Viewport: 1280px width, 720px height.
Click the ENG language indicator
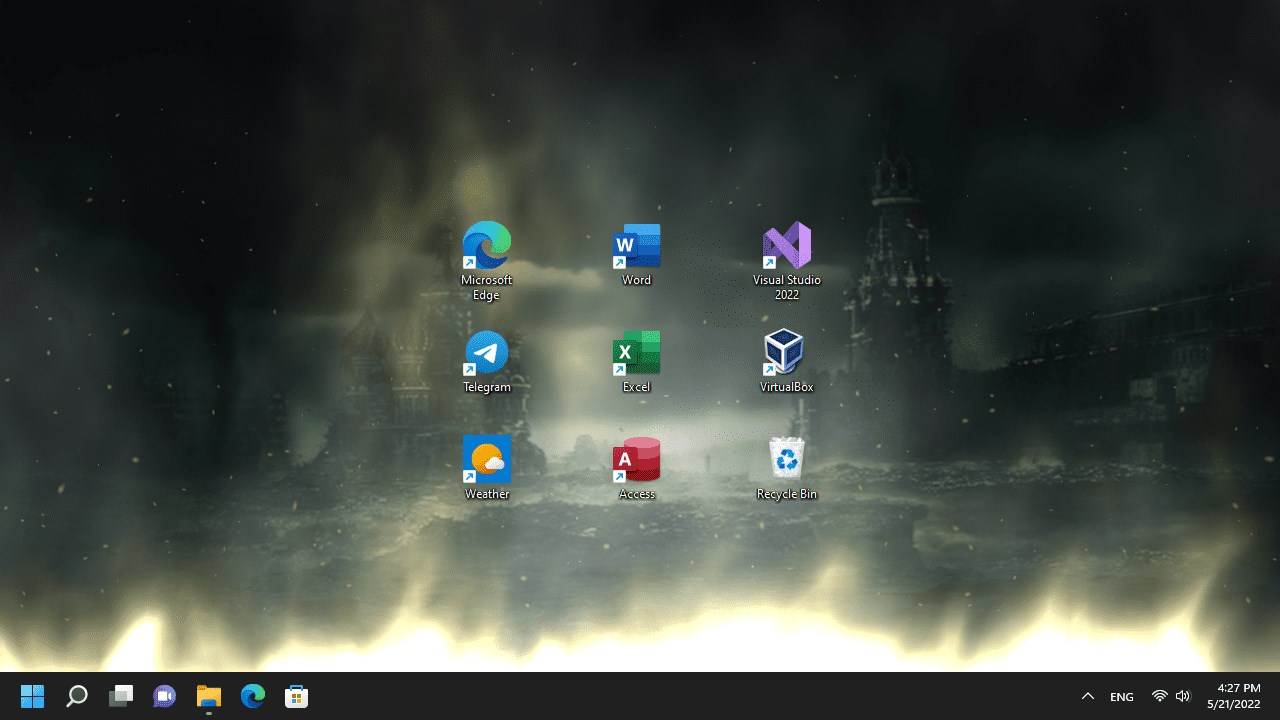click(1122, 696)
